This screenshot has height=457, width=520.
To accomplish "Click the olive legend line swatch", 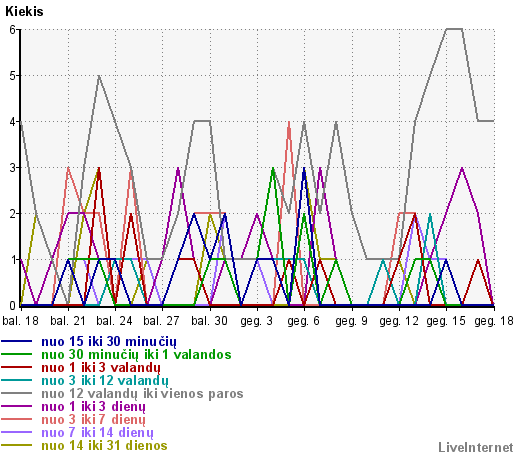I will click(x=17, y=445).
